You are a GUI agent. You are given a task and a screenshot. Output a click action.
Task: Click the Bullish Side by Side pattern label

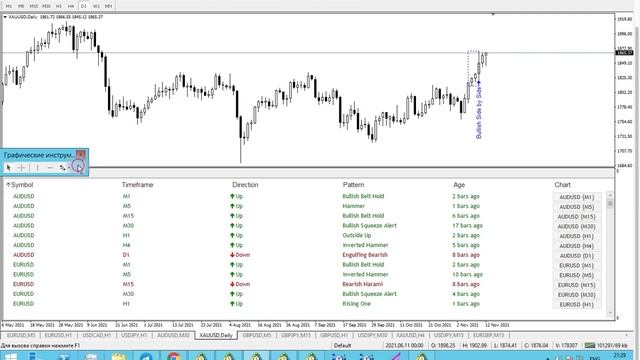[x=479, y=112]
